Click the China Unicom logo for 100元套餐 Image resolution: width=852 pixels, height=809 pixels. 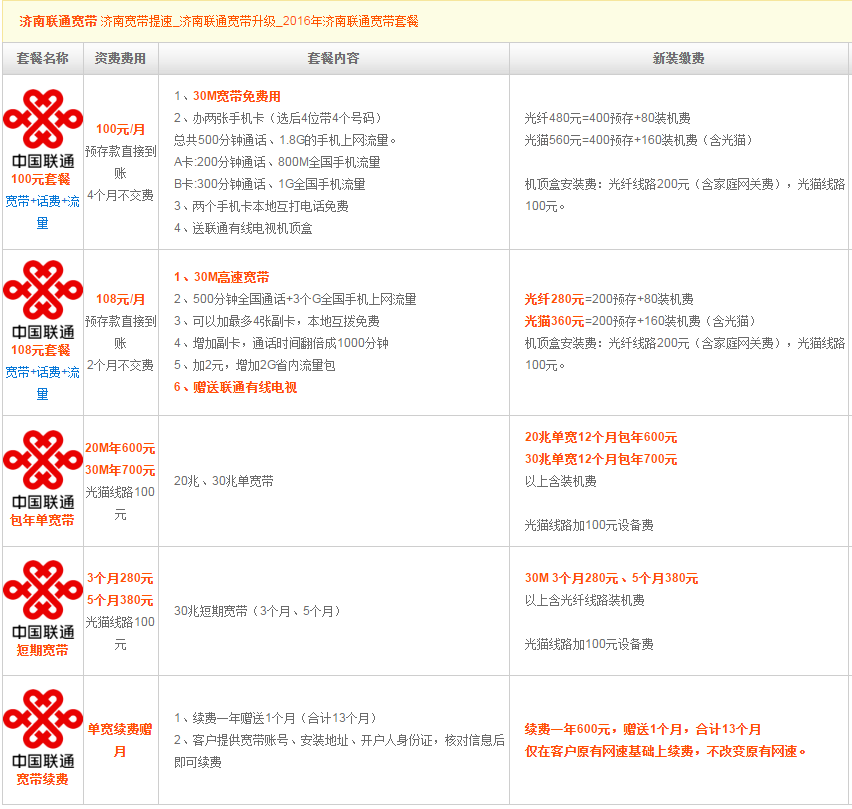42,127
